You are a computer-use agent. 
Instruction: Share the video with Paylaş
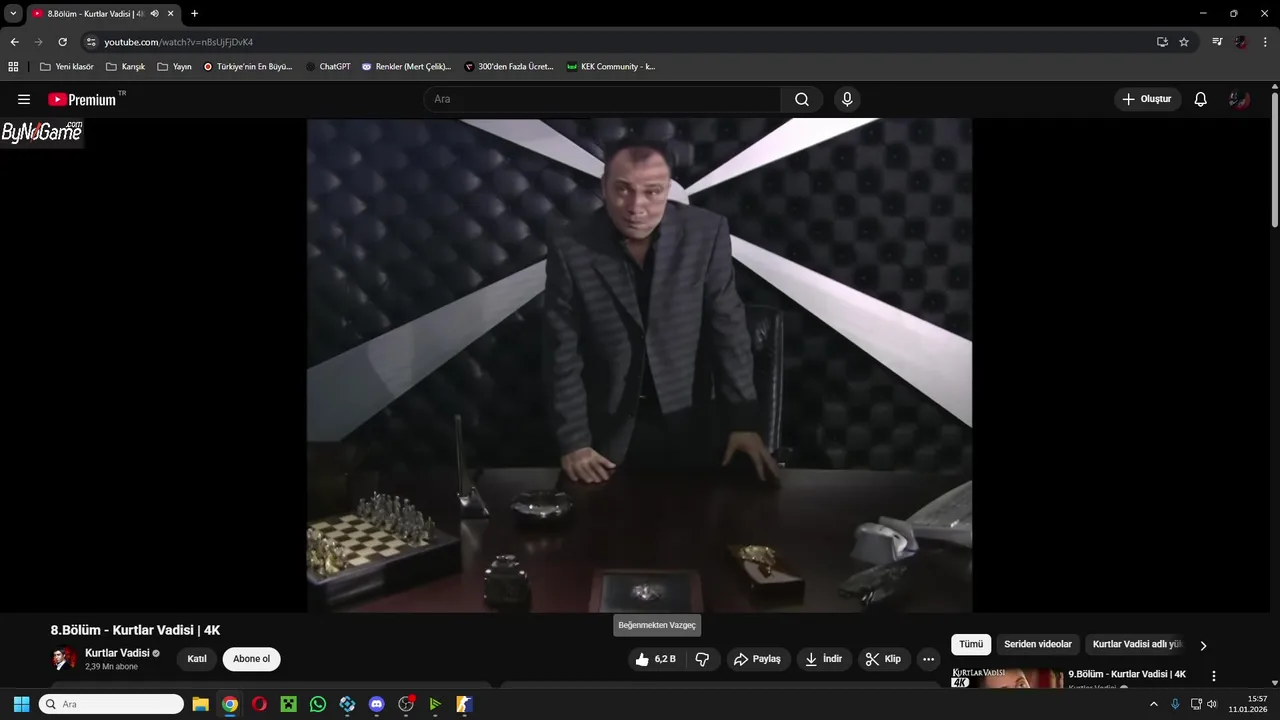757,659
